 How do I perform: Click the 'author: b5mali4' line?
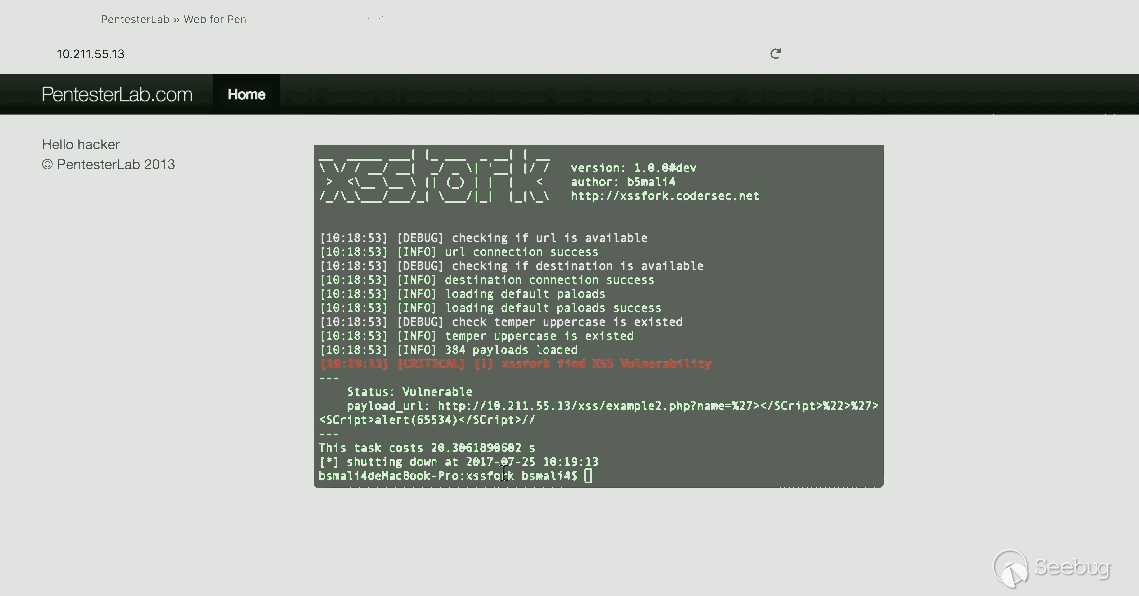[623, 182]
